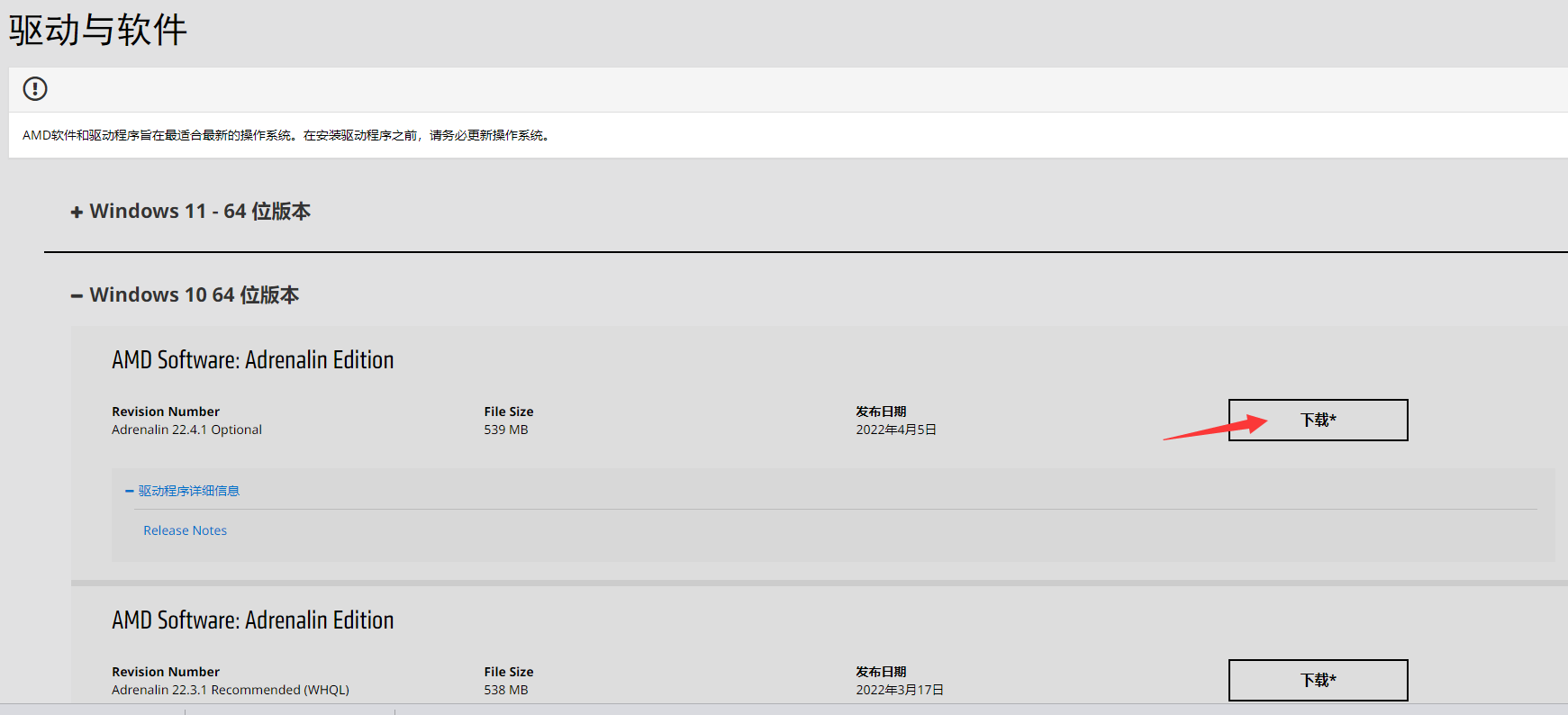Click second AMD Software: Adrenalin Edition heading
Screen dimensions: 1568x715
click(x=253, y=620)
